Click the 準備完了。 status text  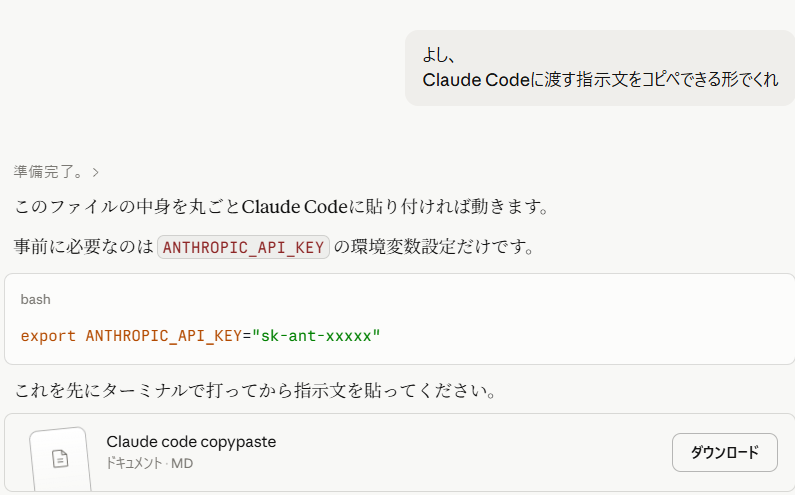click(x=49, y=172)
